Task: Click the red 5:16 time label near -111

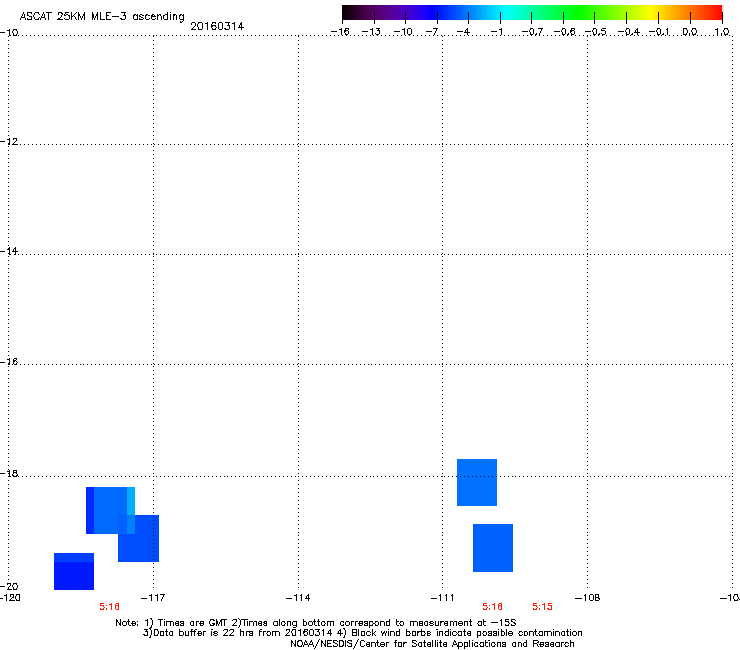Action: 492,607
